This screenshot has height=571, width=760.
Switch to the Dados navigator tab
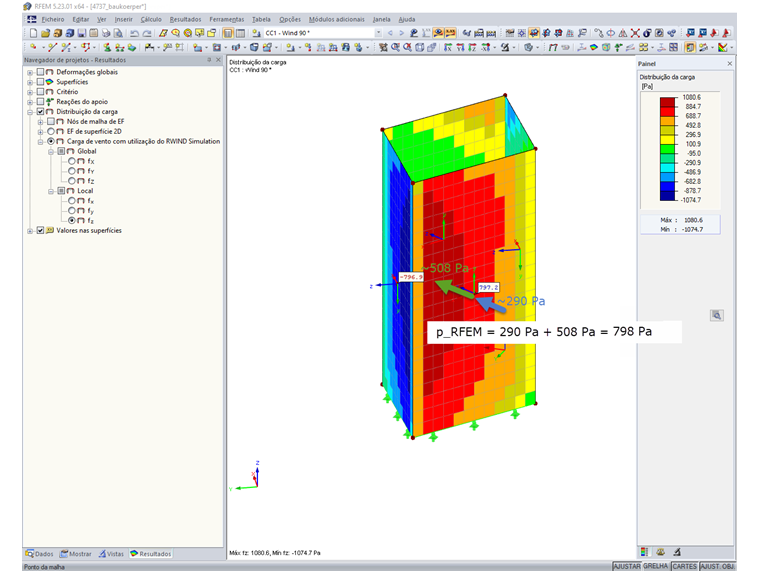point(40,554)
